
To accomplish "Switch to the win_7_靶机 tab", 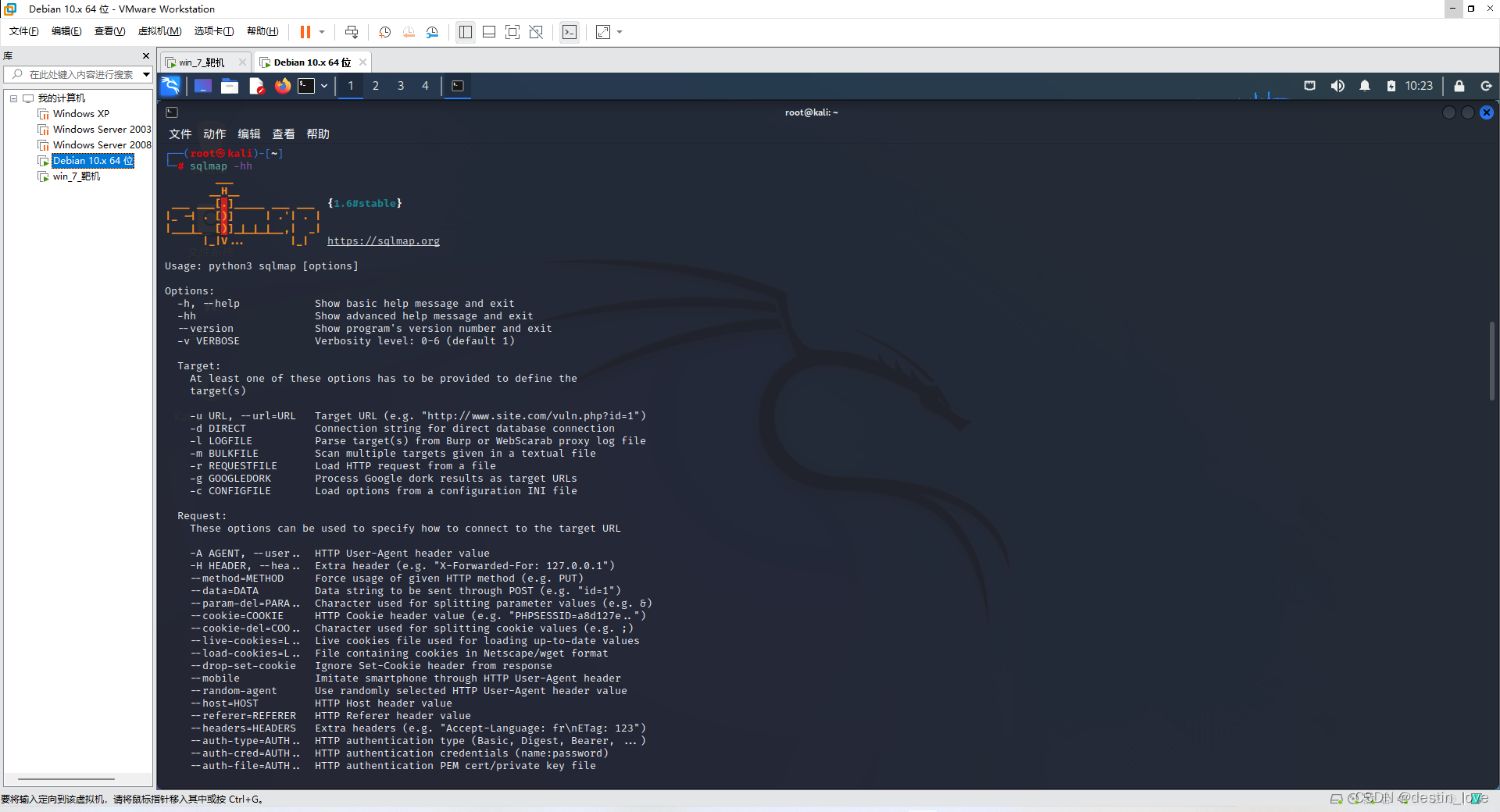I will point(201,62).
